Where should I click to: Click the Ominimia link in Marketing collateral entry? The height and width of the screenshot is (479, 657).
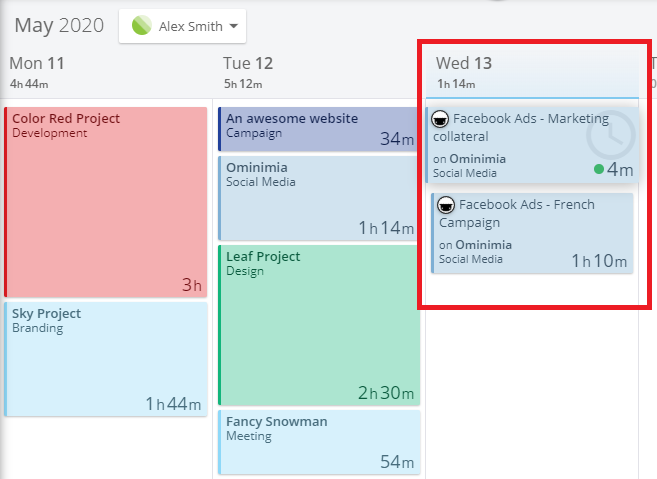[x=478, y=159]
